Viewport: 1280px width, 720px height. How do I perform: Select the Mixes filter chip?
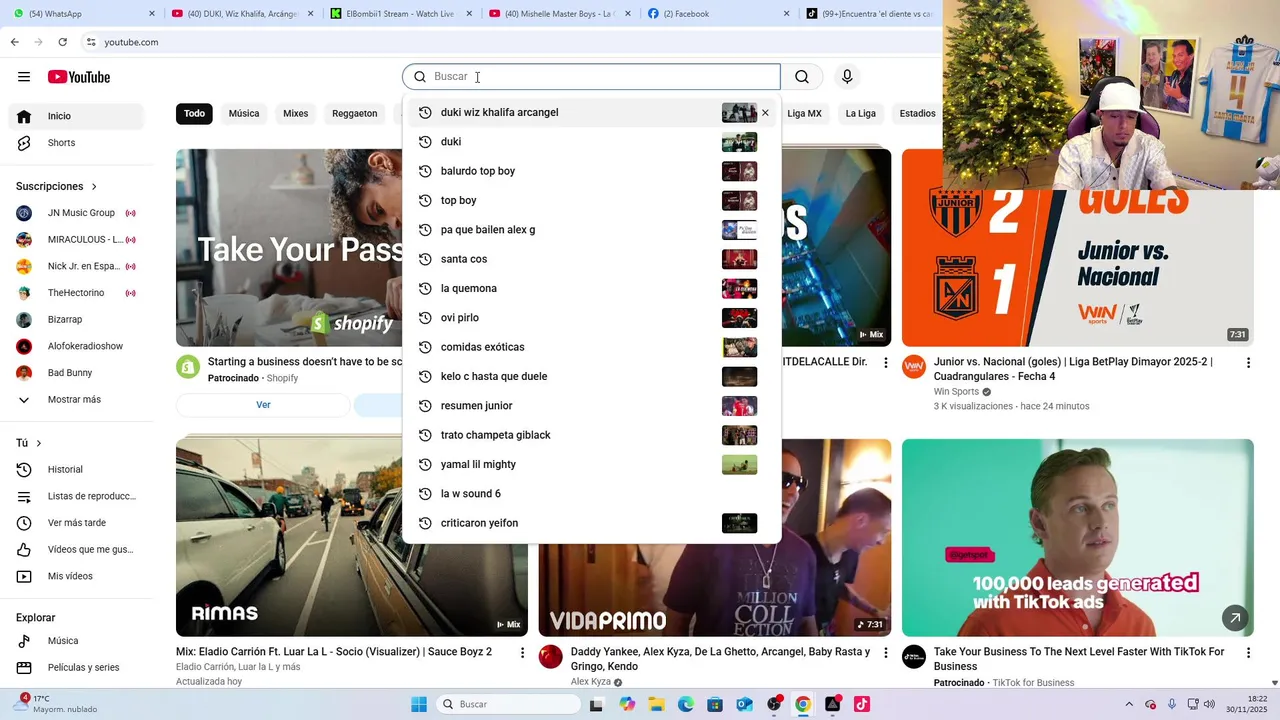296,114
